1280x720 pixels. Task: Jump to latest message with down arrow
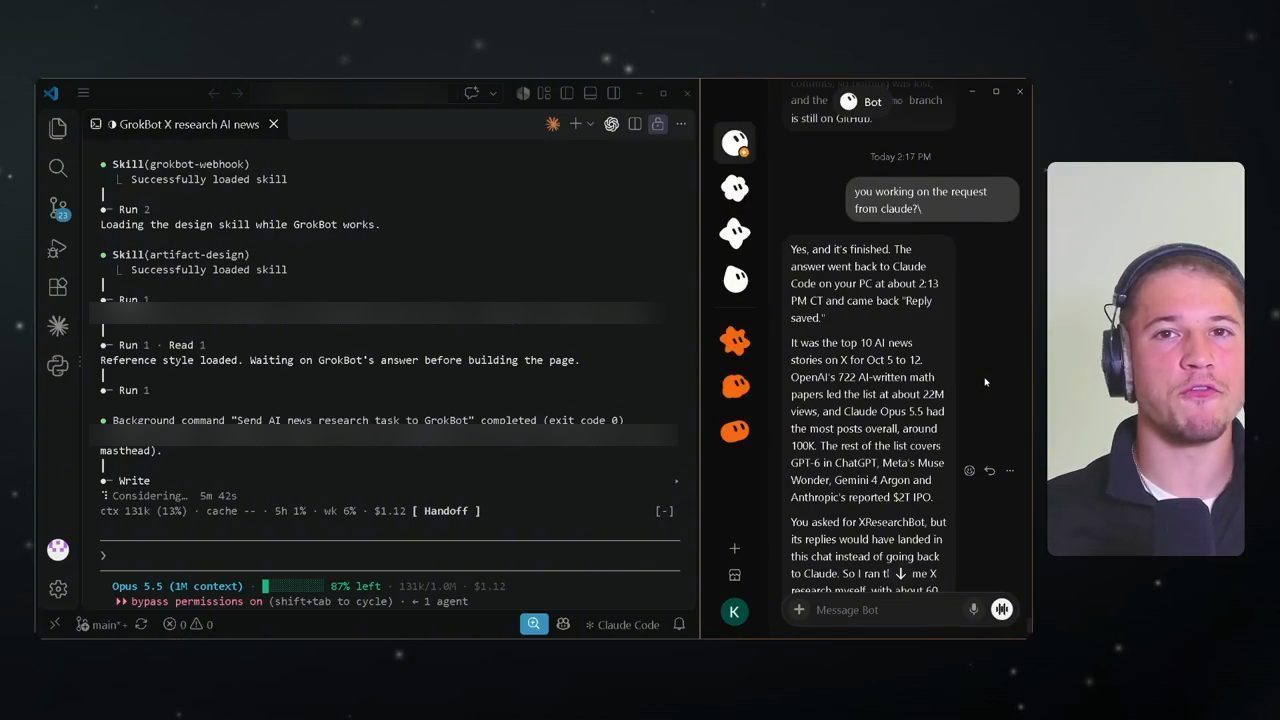[901, 574]
